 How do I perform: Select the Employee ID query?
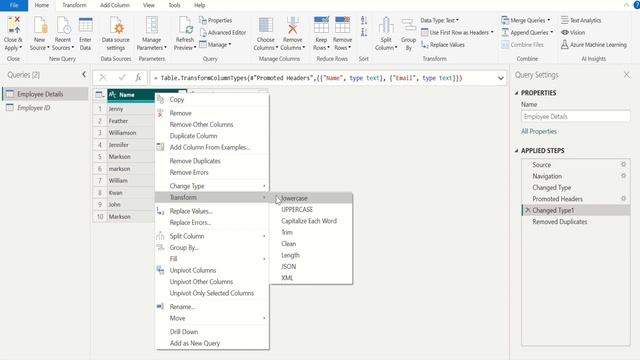pyautogui.click(x=45, y=108)
